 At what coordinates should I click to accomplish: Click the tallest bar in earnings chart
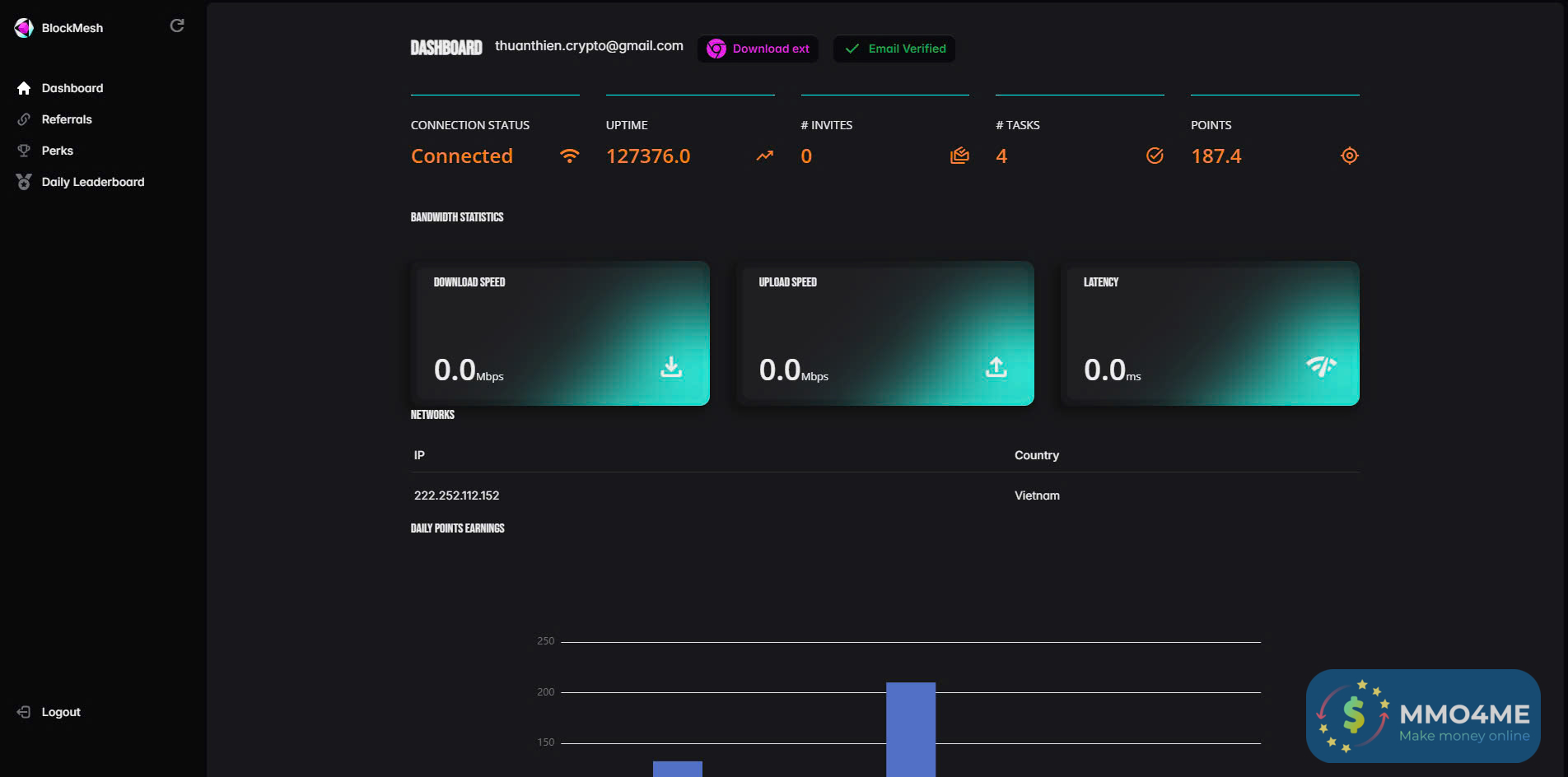[911, 728]
